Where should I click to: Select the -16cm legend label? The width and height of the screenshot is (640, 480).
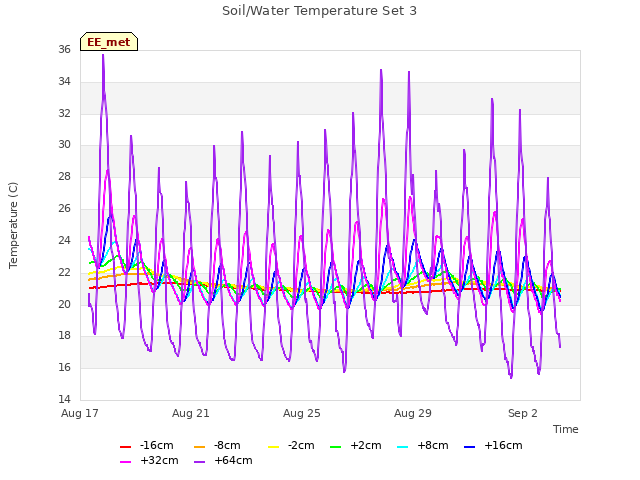click(156, 445)
